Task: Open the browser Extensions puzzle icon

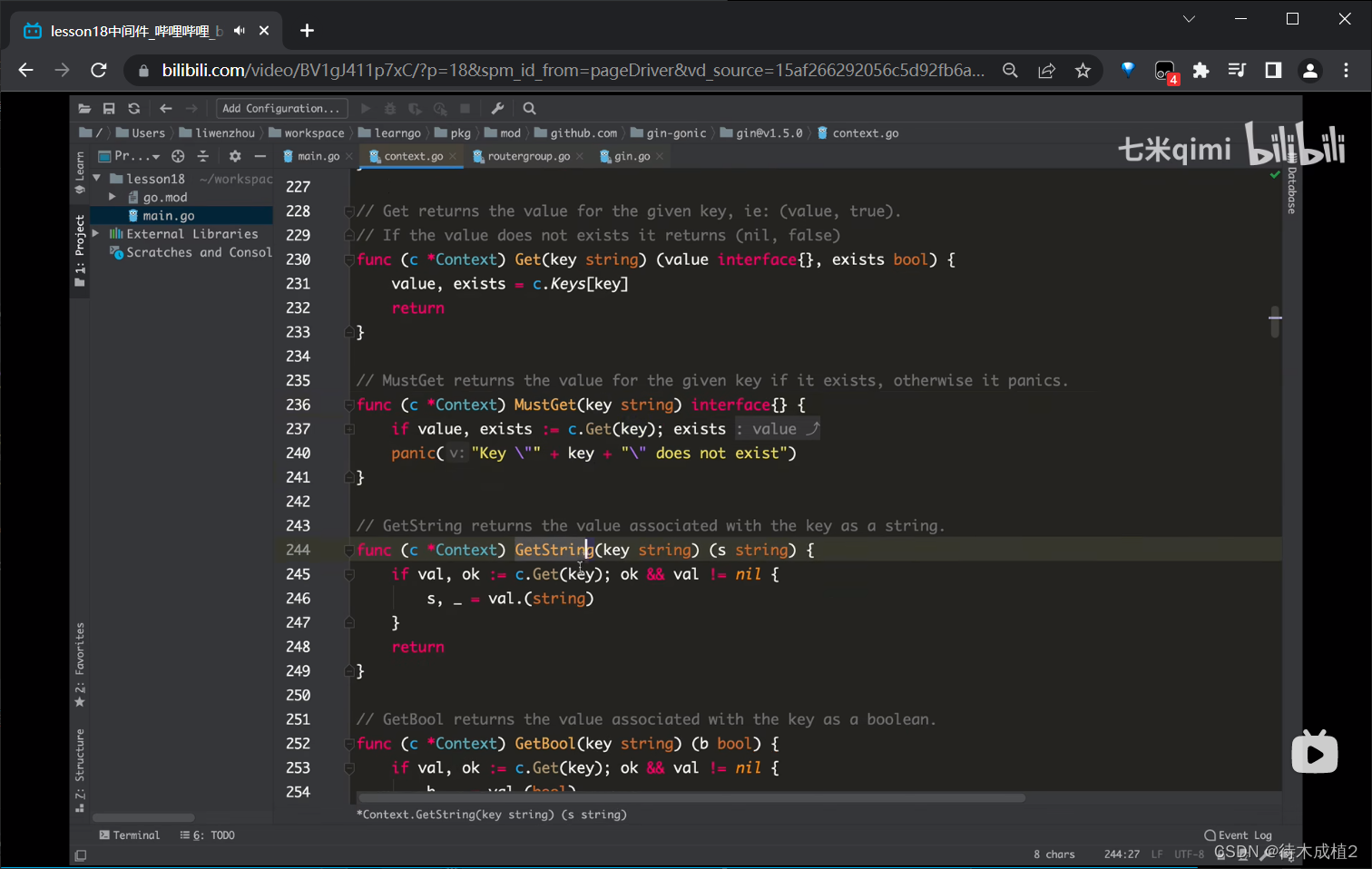Action: (x=1200, y=71)
